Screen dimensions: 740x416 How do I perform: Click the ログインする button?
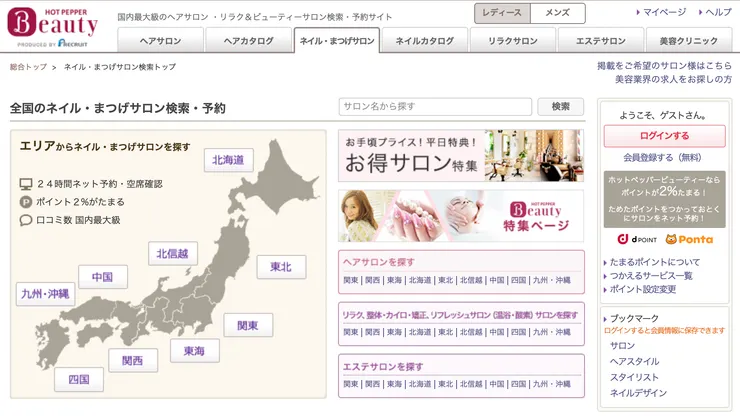(664, 136)
